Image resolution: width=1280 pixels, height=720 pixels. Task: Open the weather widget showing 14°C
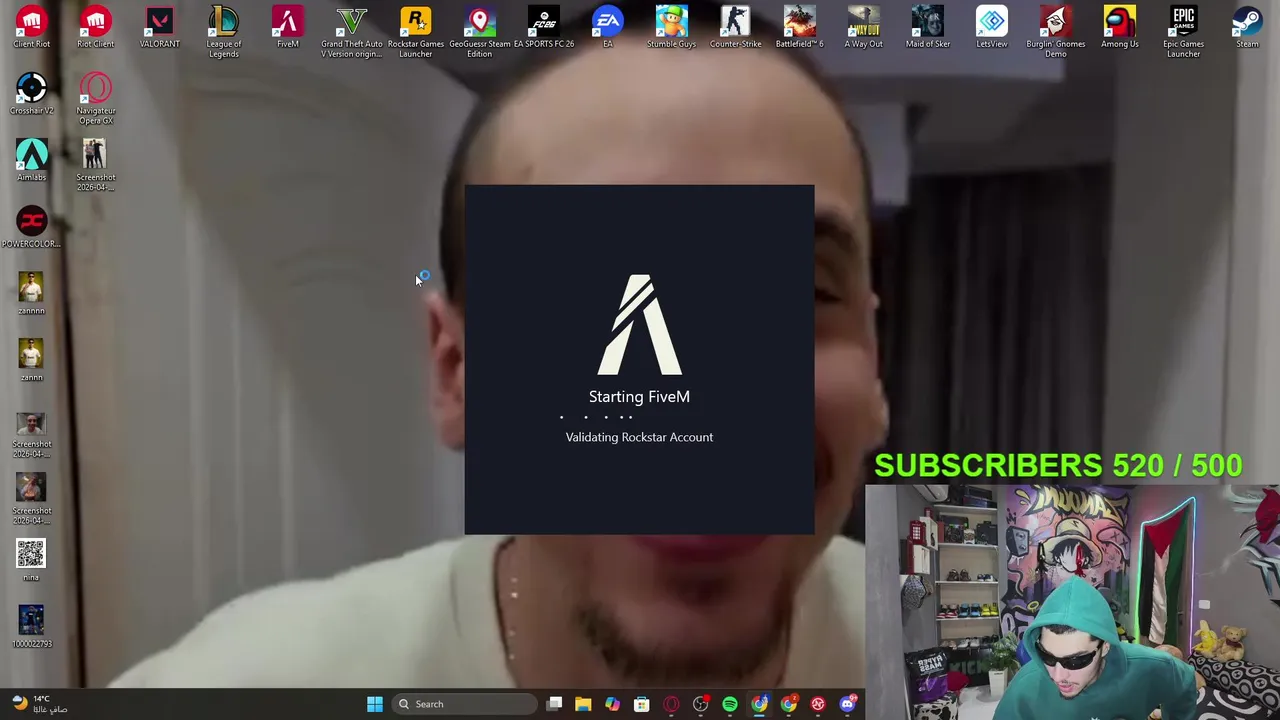tap(38, 704)
